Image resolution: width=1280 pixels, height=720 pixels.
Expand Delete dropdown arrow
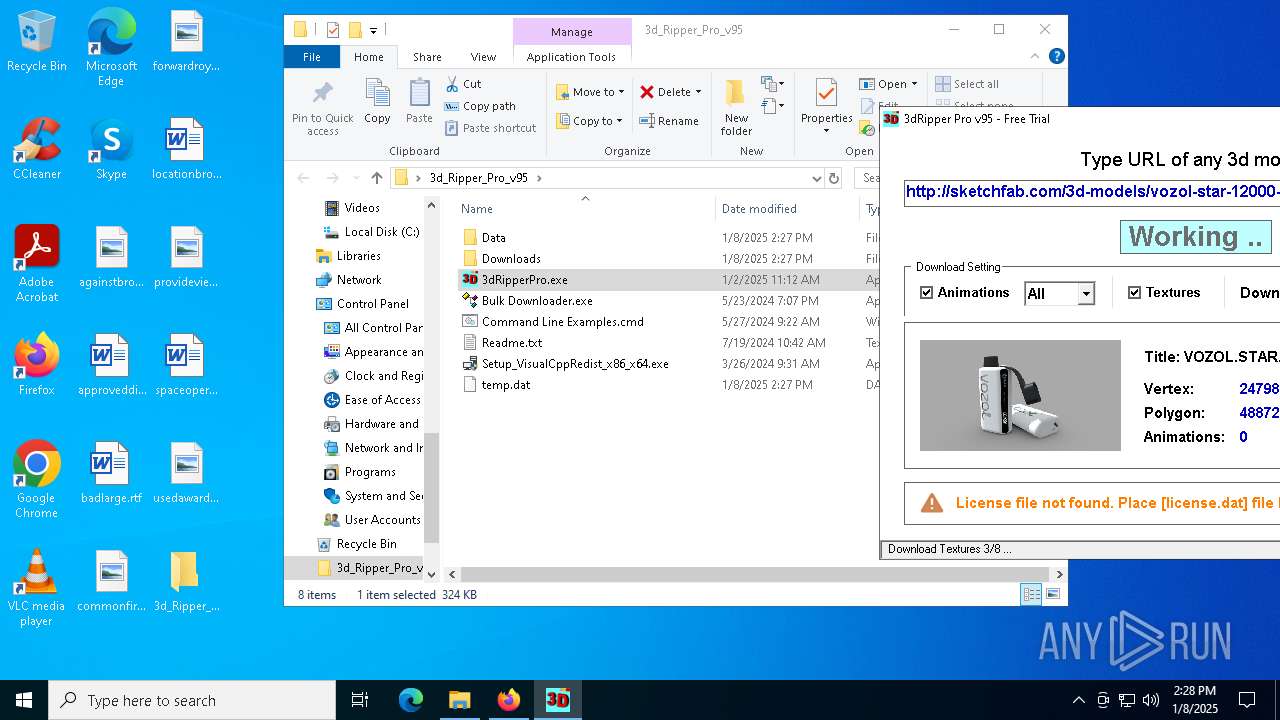click(698, 92)
